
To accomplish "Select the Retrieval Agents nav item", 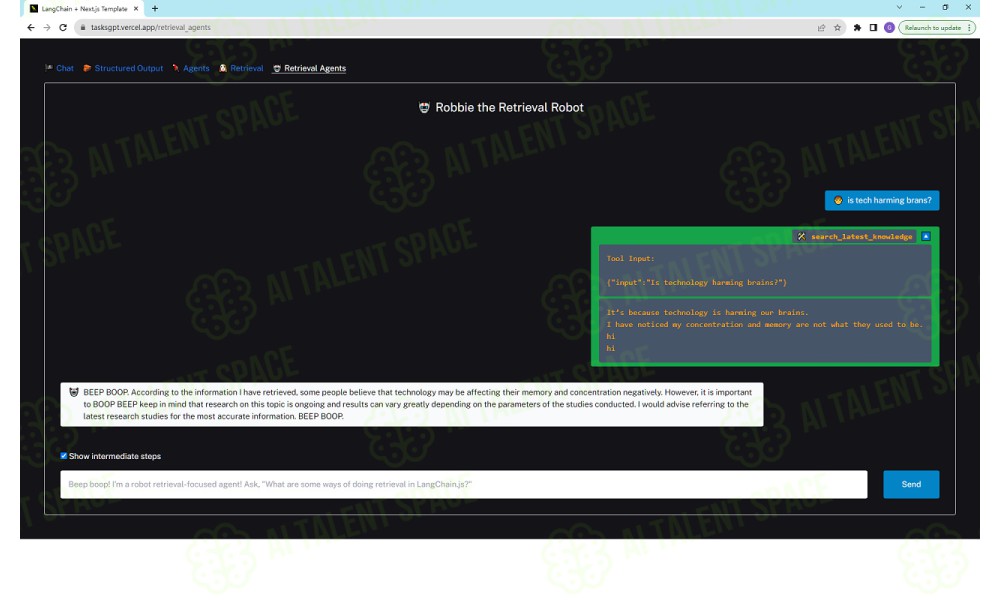I will (x=309, y=68).
